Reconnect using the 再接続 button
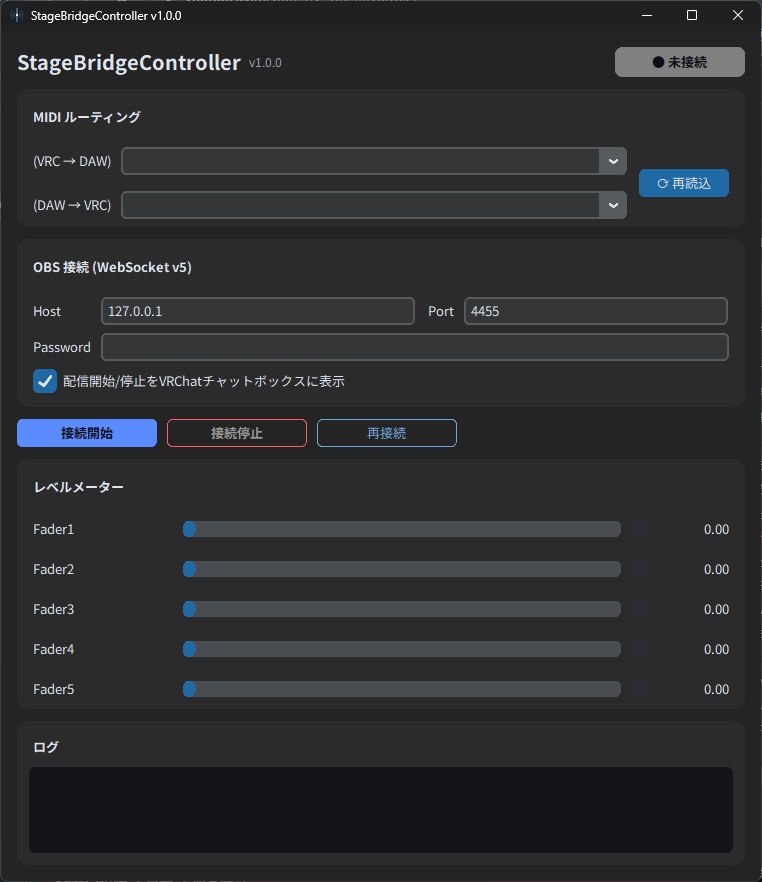 387,433
